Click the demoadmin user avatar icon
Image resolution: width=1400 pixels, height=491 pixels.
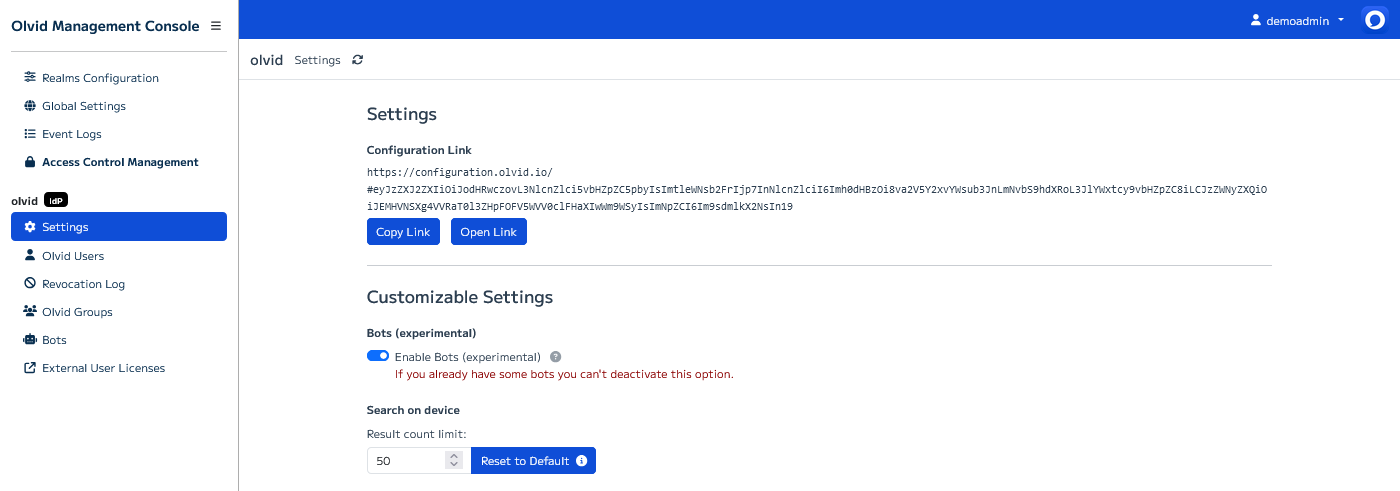point(1258,20)
